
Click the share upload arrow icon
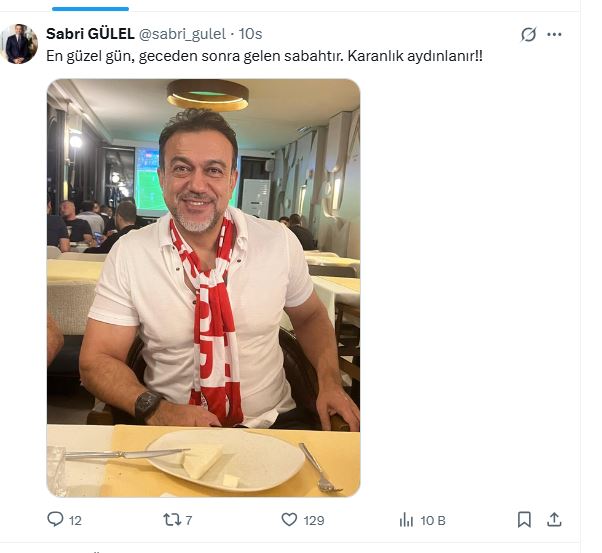pyautogui.click(x=554, y=519)
